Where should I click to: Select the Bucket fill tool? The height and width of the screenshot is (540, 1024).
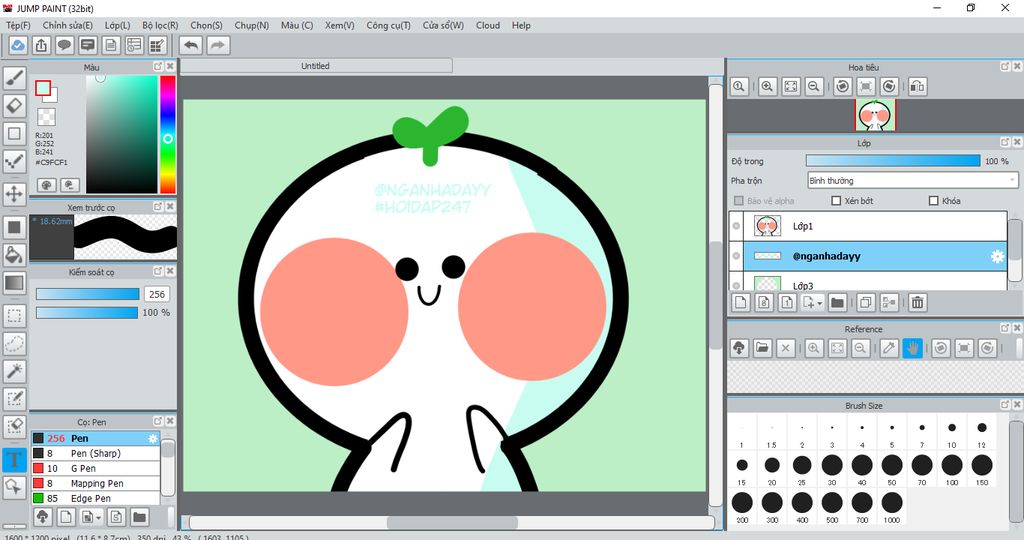pyautogui.click(x=14, y=255)
